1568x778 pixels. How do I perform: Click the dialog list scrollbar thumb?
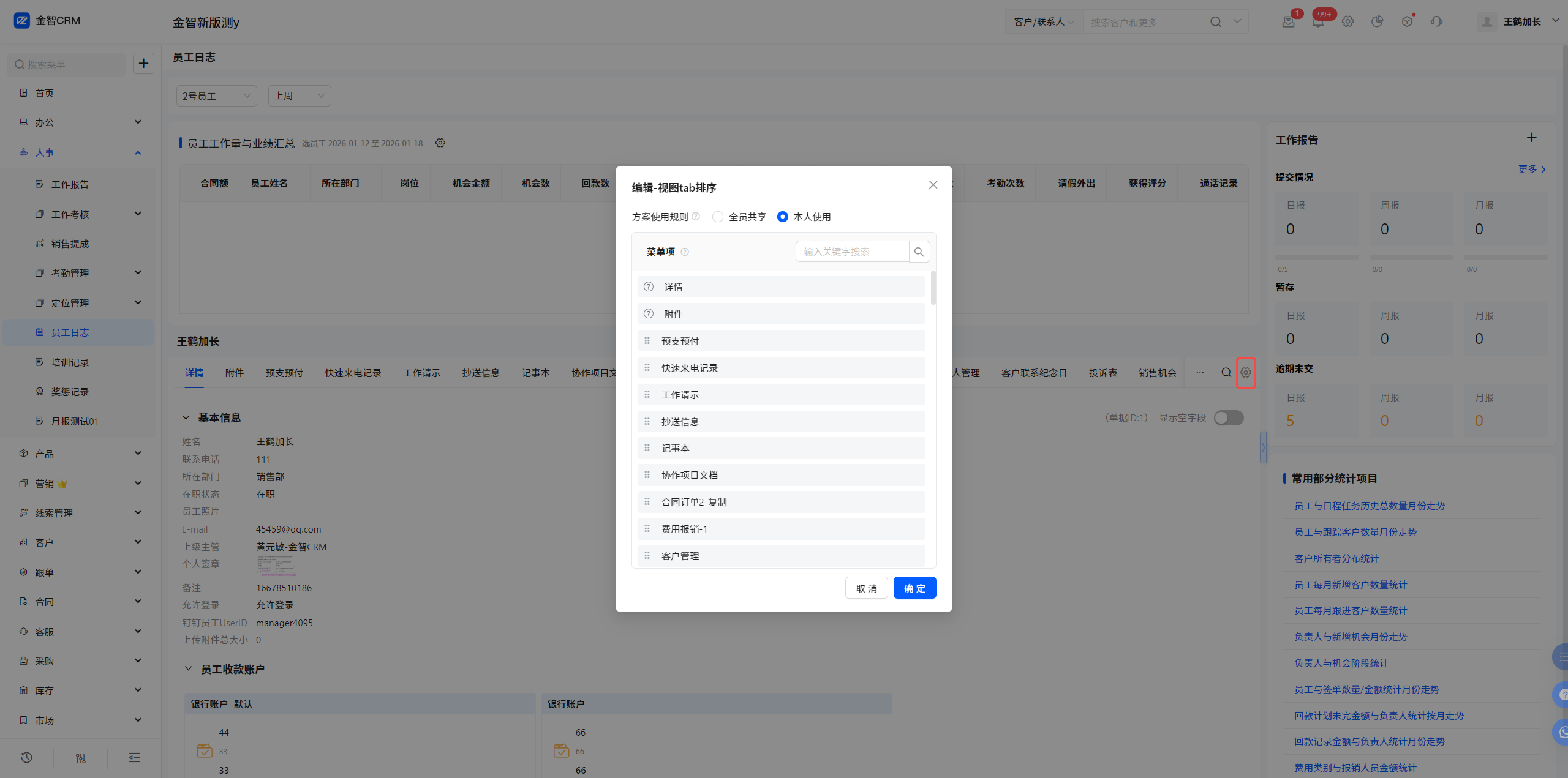click(x=933, y=288)
